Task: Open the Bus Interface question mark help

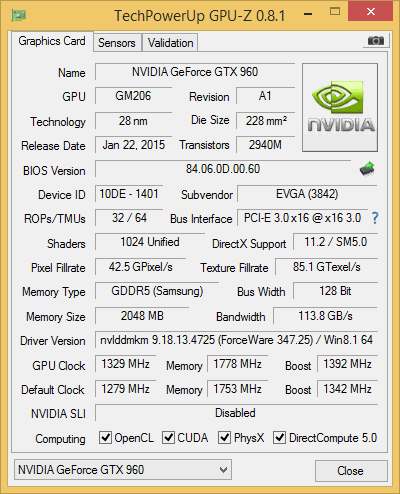Action: 375,218
